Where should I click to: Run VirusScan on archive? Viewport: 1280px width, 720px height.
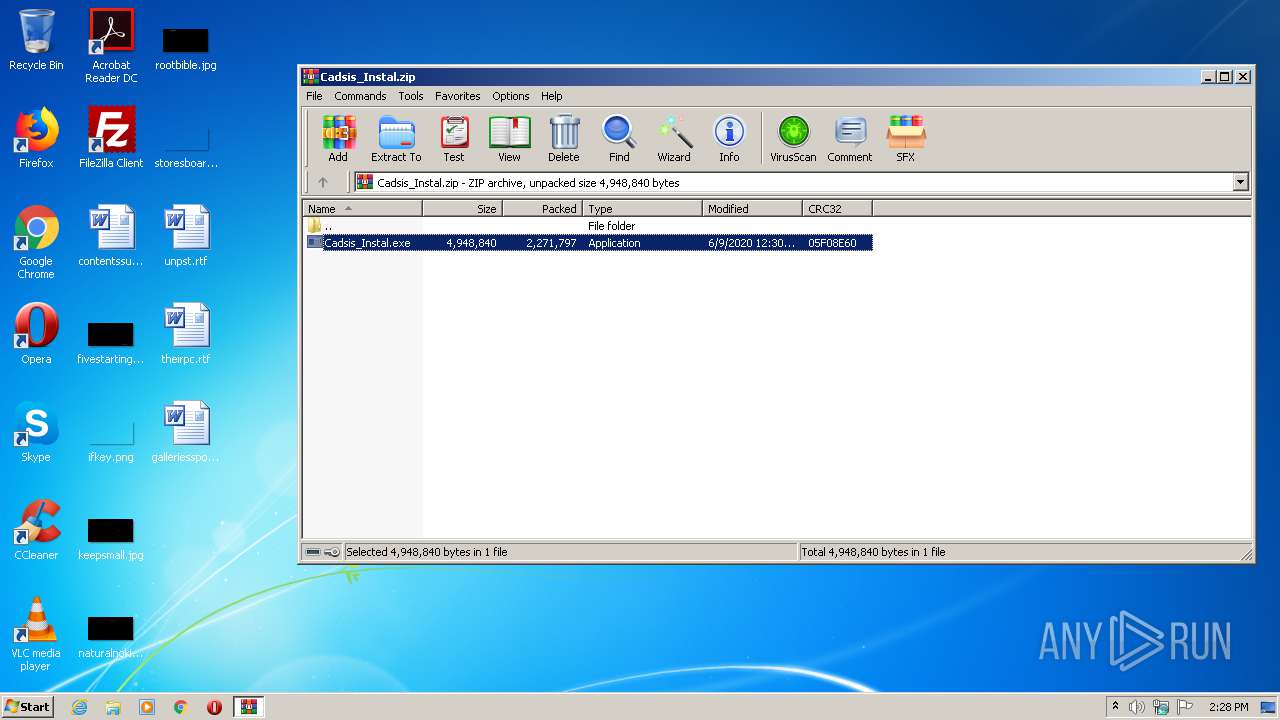tap(793, 138)
